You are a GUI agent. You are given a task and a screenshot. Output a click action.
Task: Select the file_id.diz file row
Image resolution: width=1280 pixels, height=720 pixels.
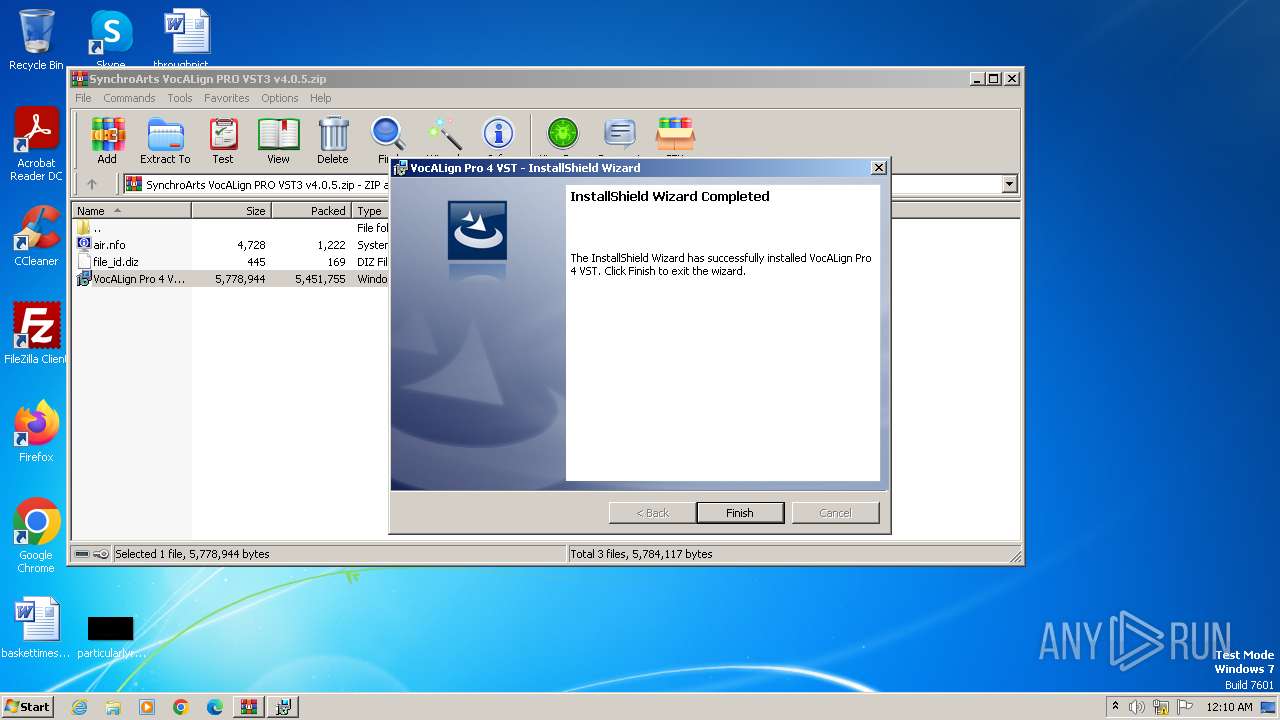[x=232, y=262]
